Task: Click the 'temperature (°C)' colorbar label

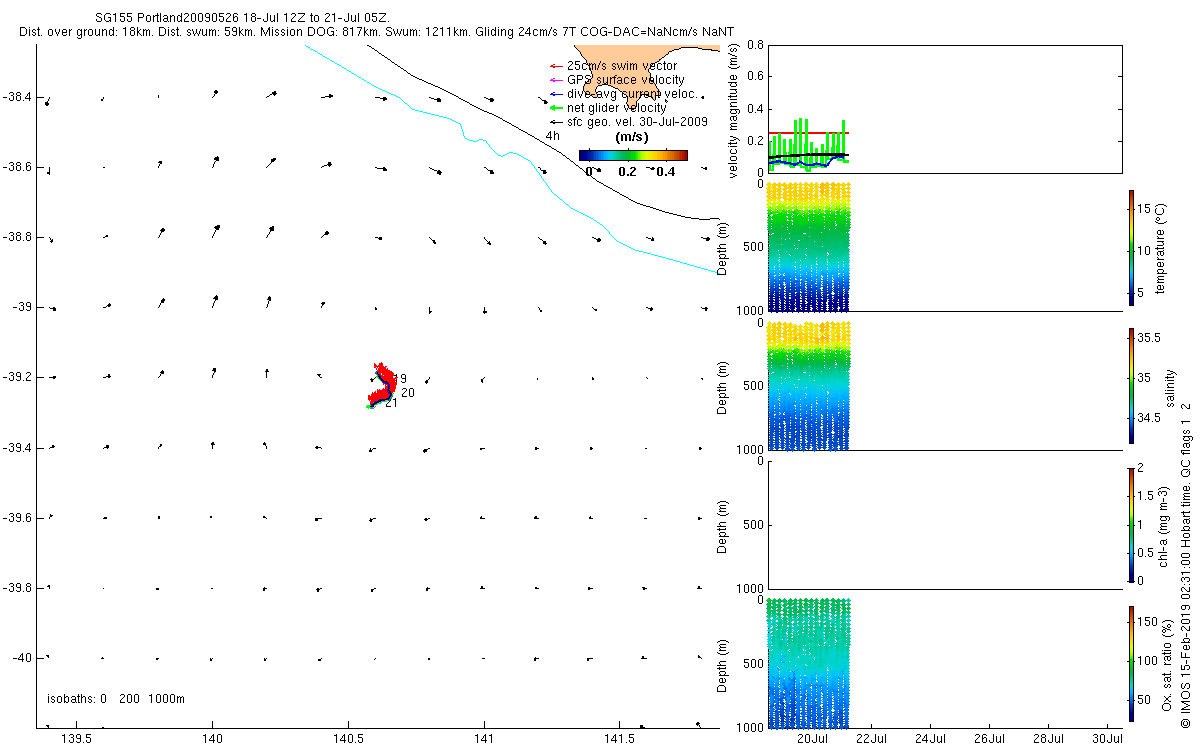Action: click(x=1162, y=247)
